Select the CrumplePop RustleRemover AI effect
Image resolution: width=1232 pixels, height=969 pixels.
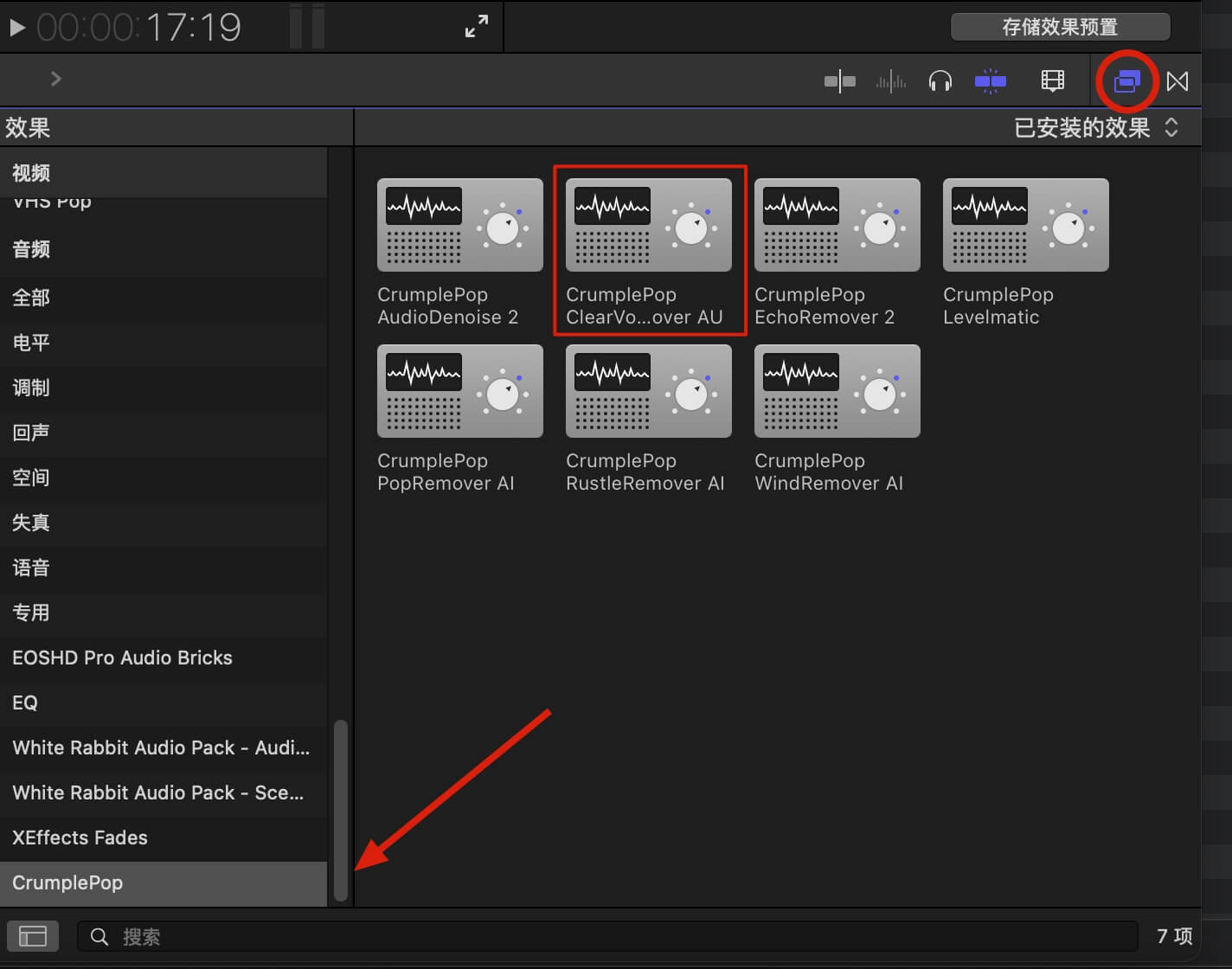(x=649, y=419)
